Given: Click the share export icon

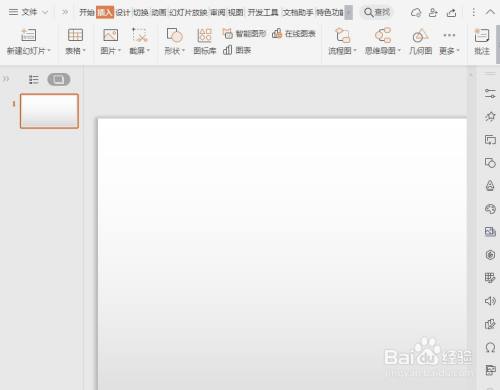Looking at the screenshot, I should click(451, 13).
